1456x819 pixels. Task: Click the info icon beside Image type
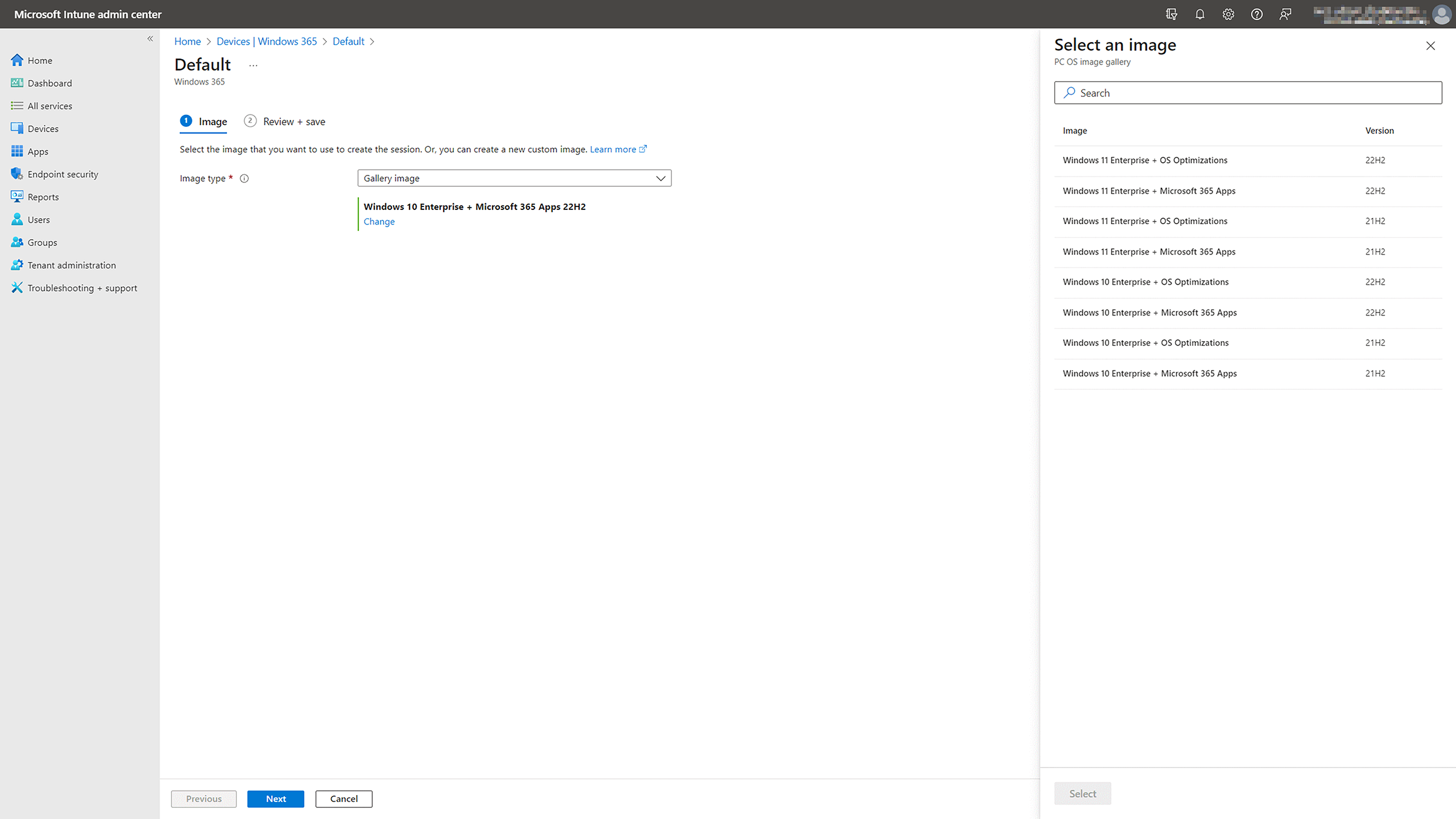[244, 178]
